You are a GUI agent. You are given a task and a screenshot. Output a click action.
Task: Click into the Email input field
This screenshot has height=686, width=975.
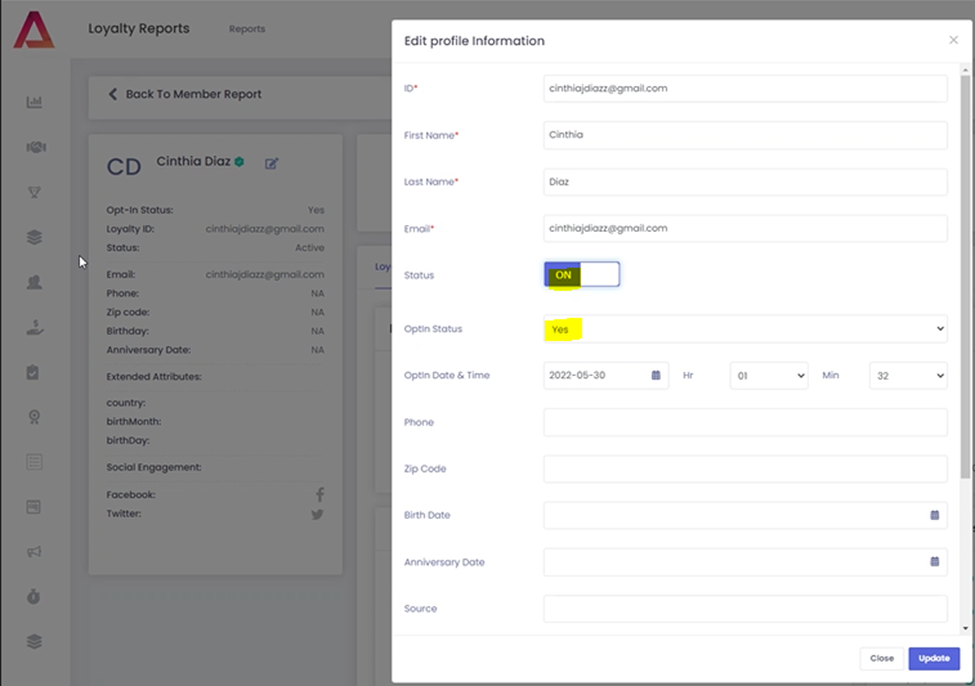(x=745, y=228)
